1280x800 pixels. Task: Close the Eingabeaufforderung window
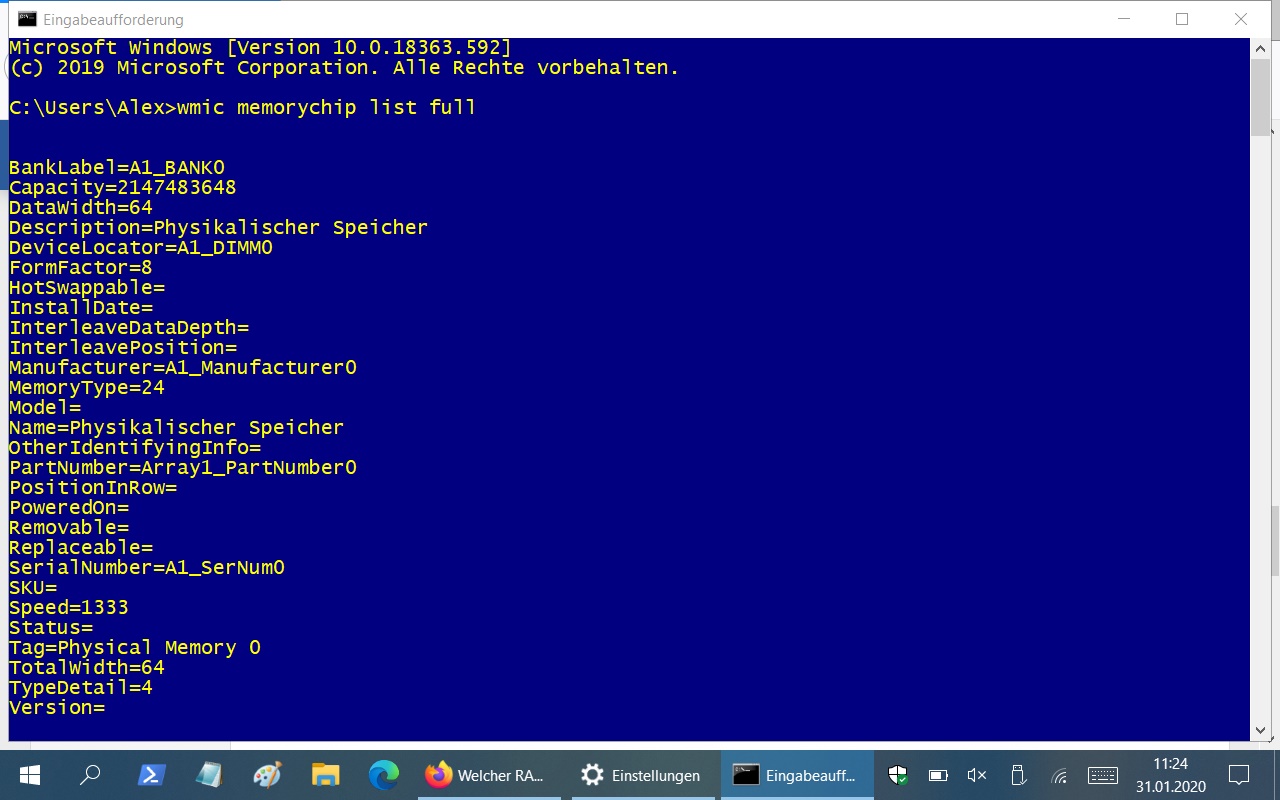(1241, 19)
